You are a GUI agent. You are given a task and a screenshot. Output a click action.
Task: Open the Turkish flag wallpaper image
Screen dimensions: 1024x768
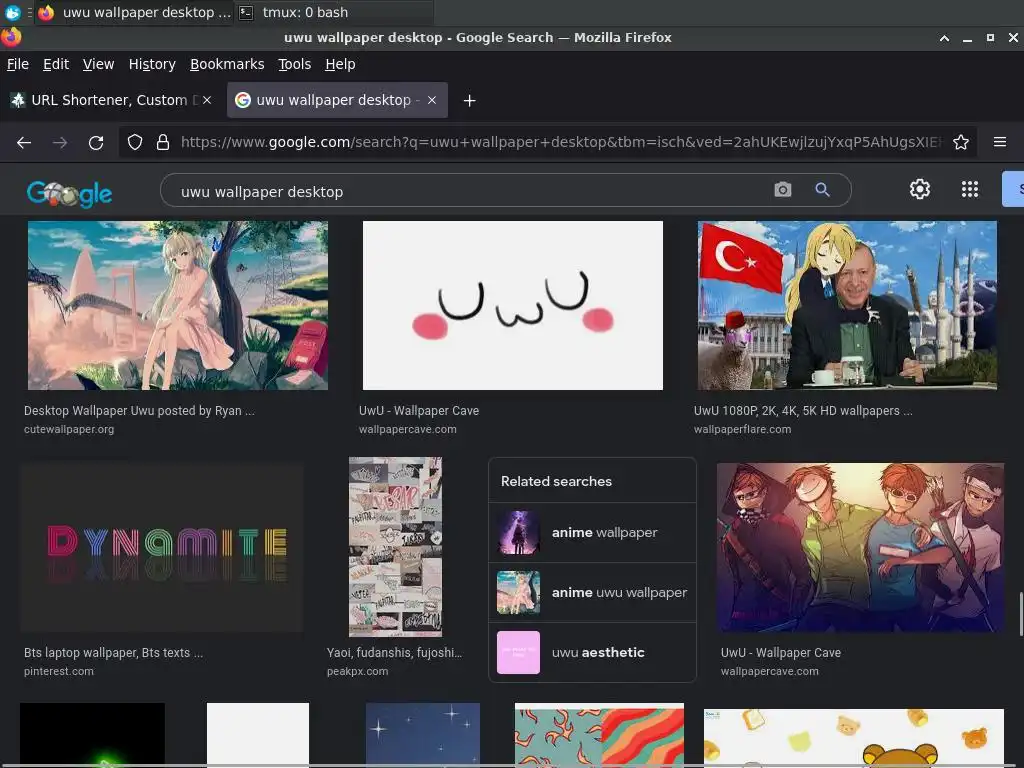pos(847,306)
